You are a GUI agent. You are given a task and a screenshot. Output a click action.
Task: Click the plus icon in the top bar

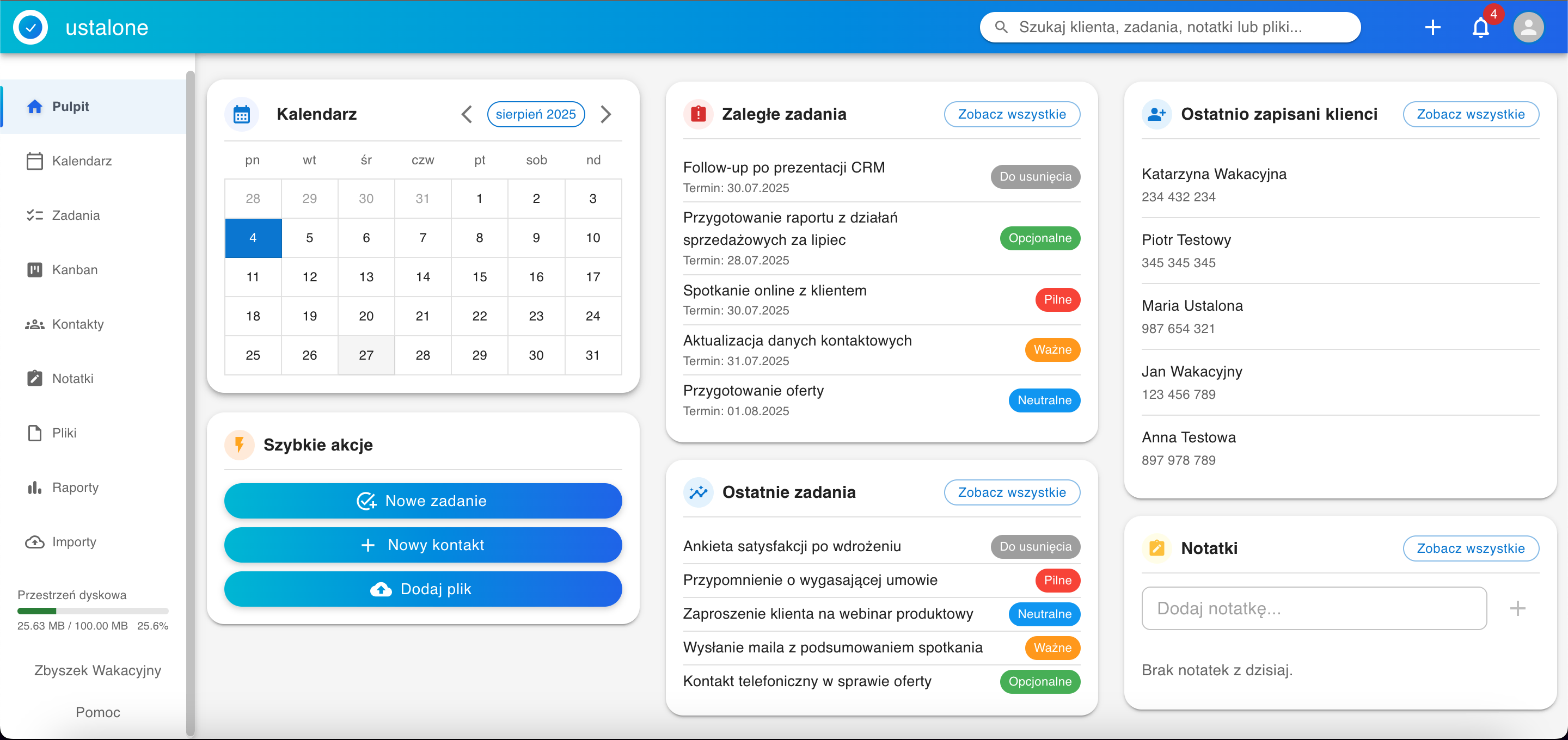click(1433, 27)
